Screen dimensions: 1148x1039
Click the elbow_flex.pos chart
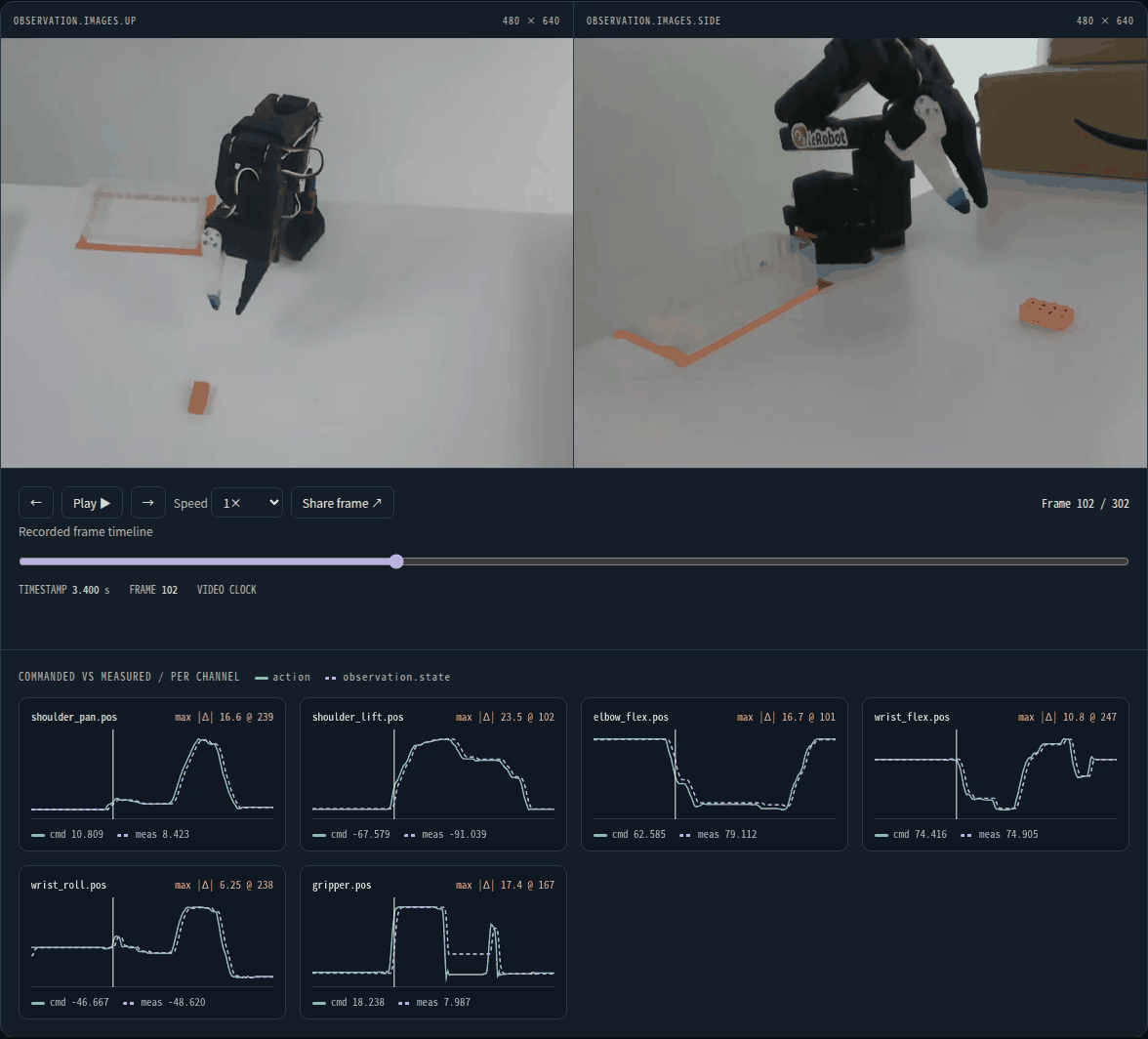pyautogui.click(x=715, y=774)
